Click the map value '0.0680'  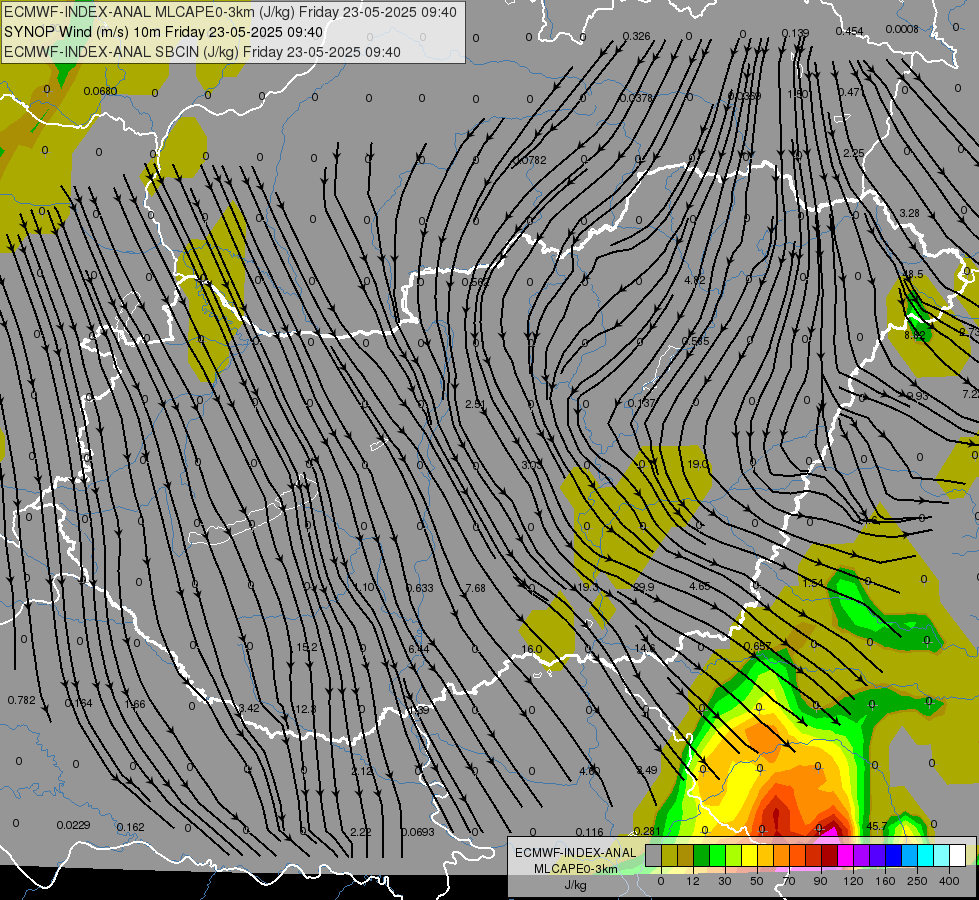pos(101,91)
